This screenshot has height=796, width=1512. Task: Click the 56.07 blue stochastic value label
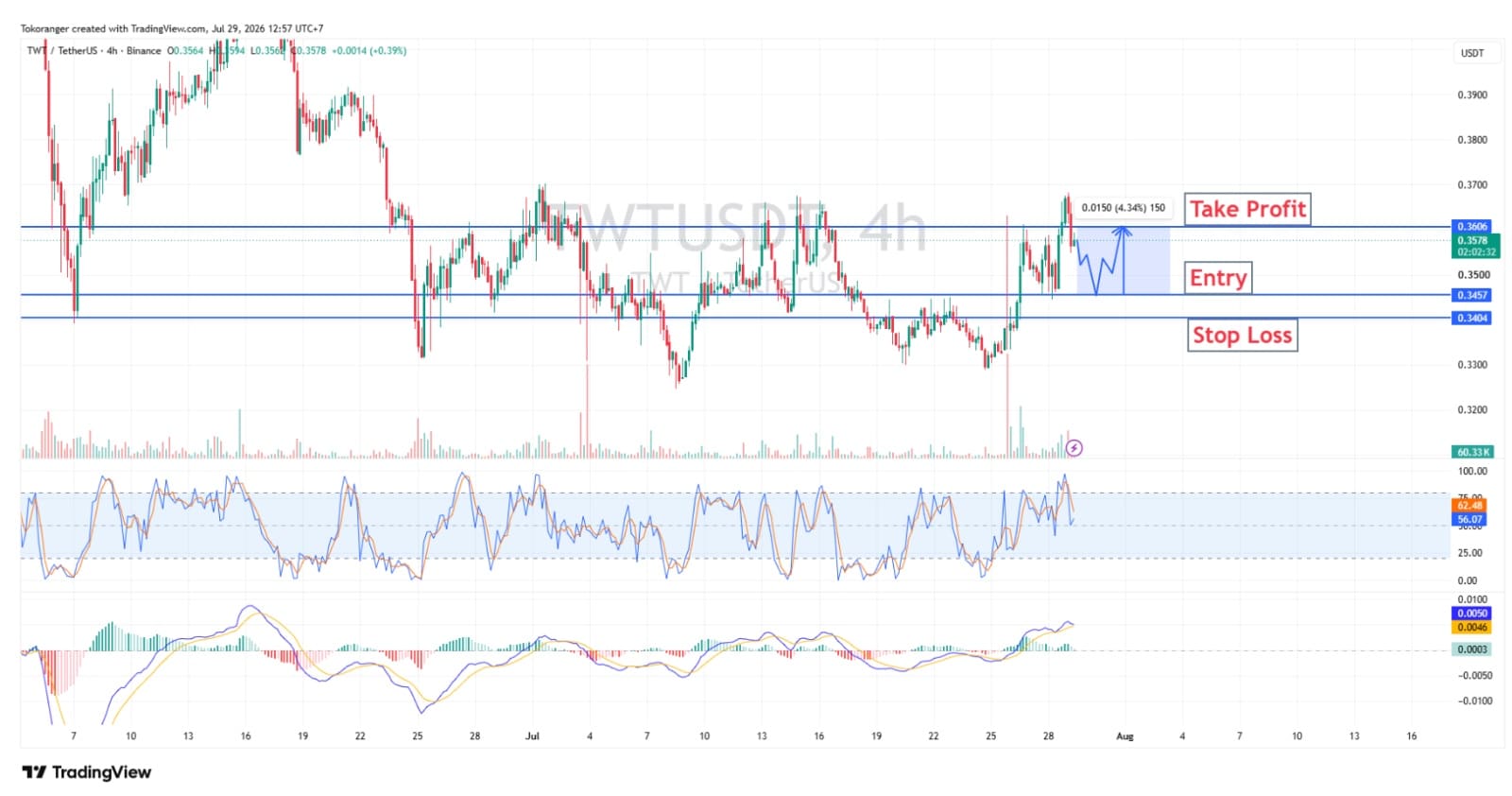[x=1469, y=519]
